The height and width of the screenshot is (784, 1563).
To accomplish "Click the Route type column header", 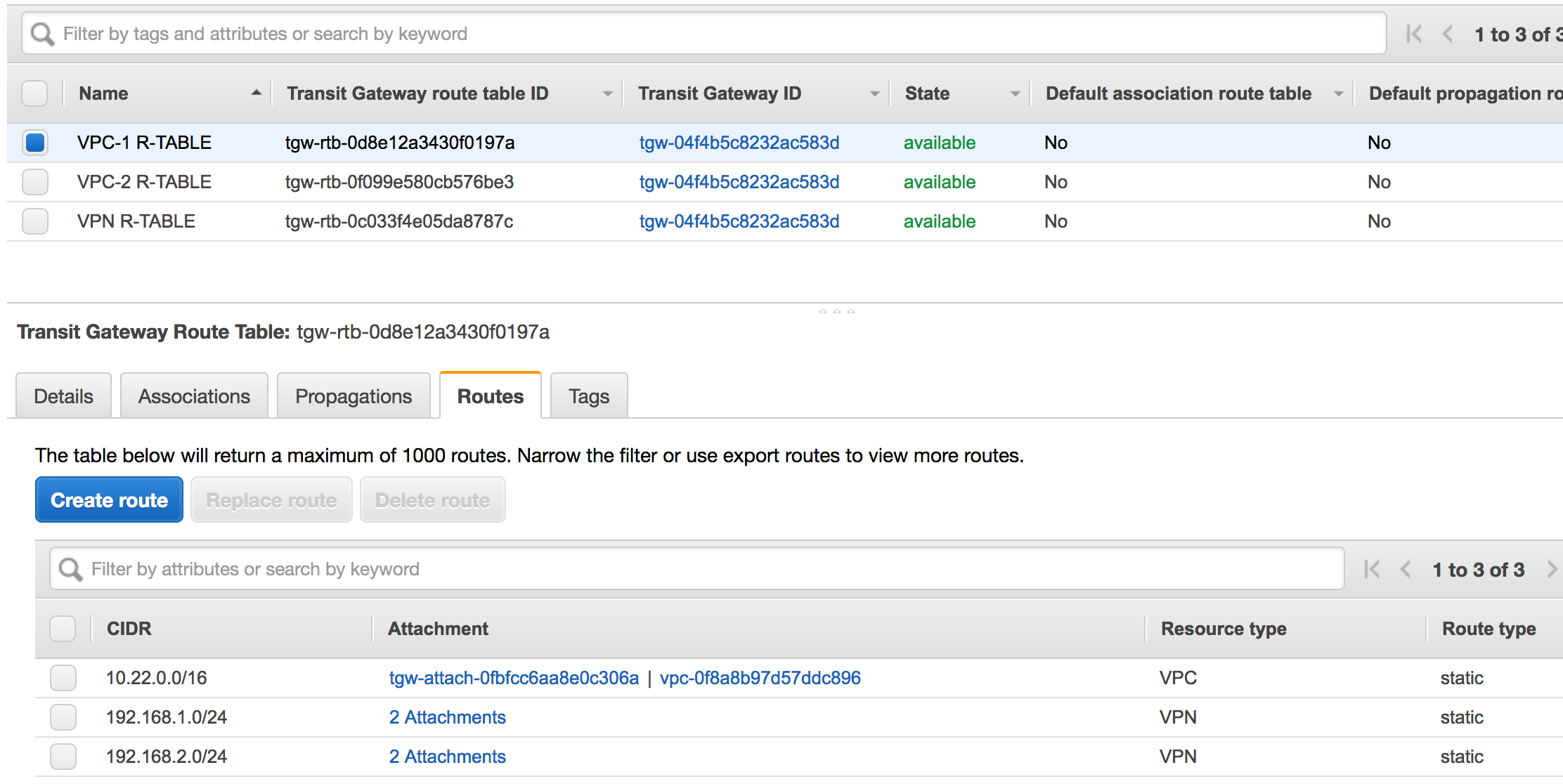I will [1489, 629].
